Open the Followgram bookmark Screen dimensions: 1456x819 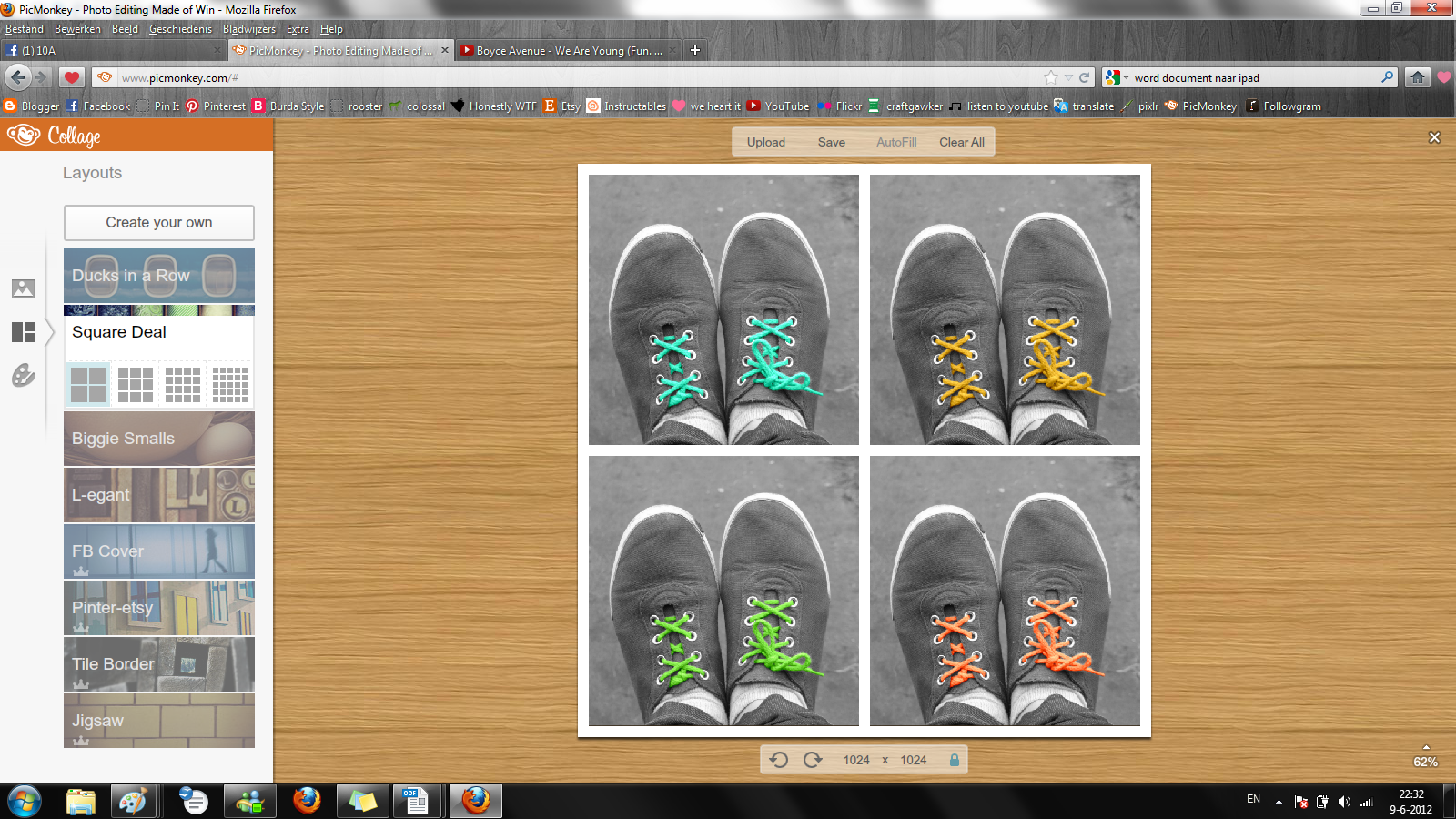tap(1283, 106)
